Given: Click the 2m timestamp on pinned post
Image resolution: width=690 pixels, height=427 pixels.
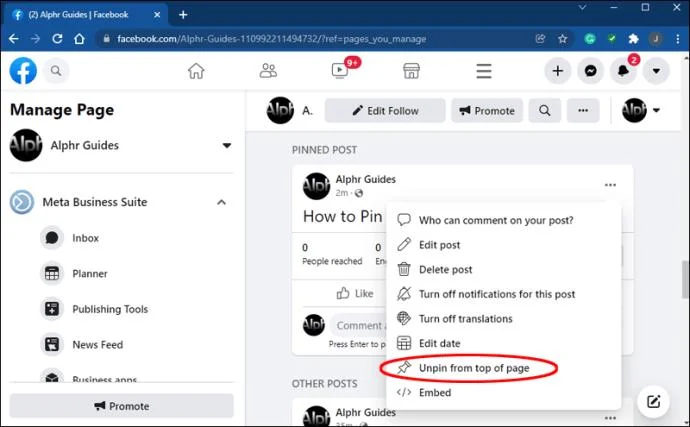Looking at the screenshot, I should coord(341,193).
